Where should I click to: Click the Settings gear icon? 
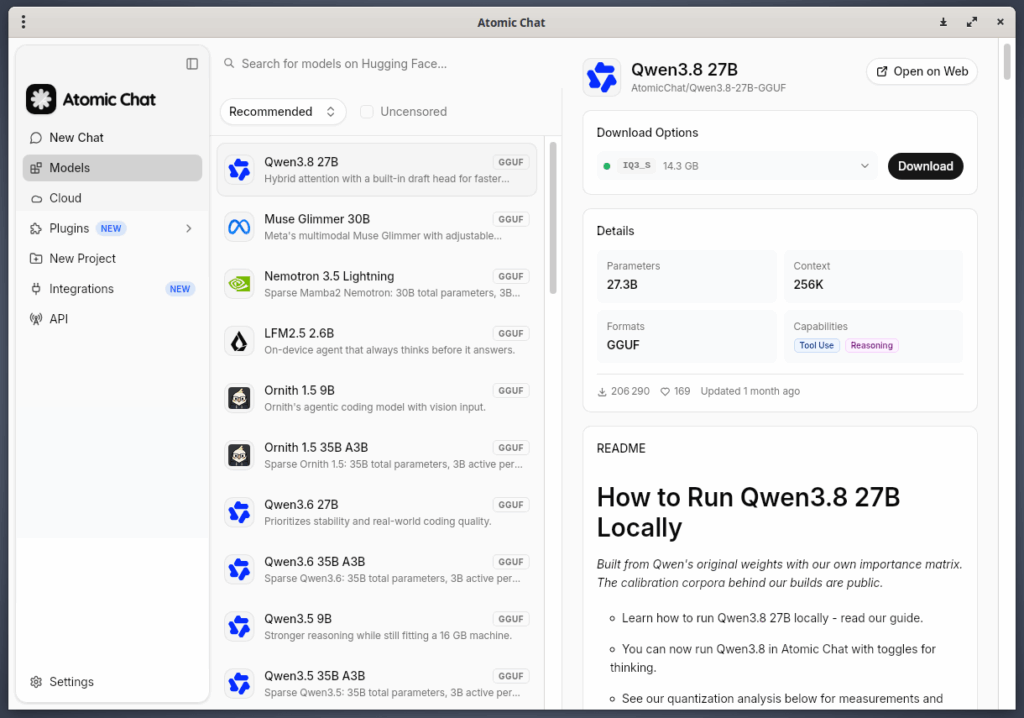click(x=36, y=681)
